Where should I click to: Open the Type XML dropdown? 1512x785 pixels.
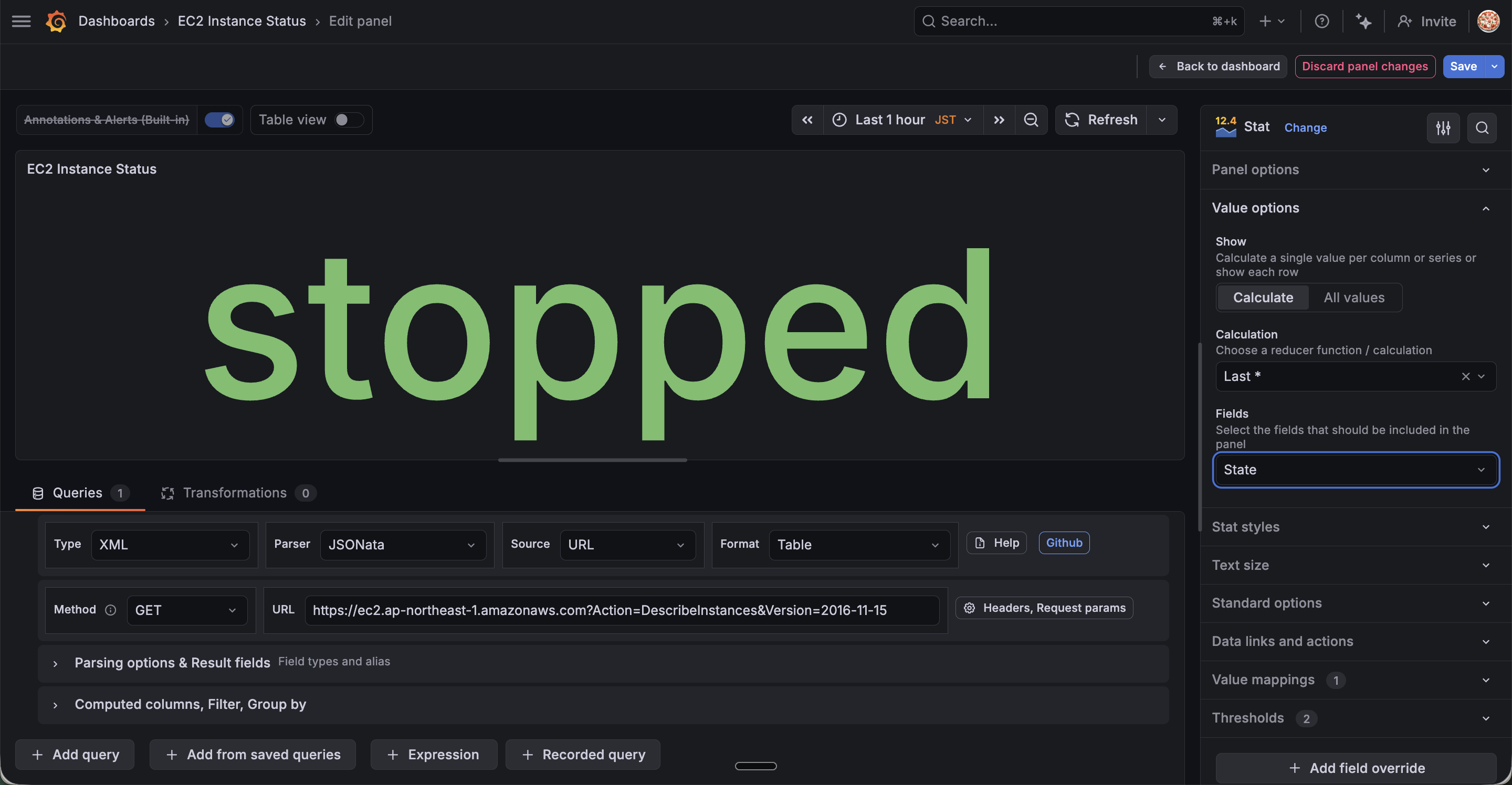pyautogui.click(x=170, y=545)
